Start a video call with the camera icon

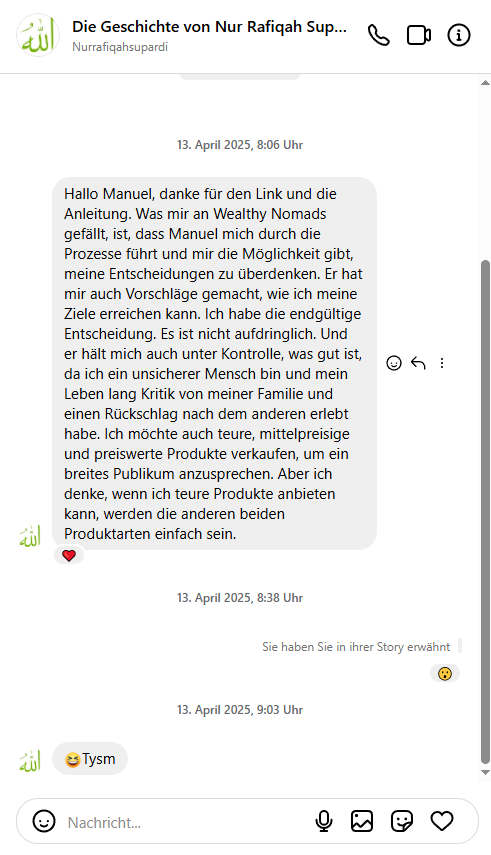click(419, 35)
